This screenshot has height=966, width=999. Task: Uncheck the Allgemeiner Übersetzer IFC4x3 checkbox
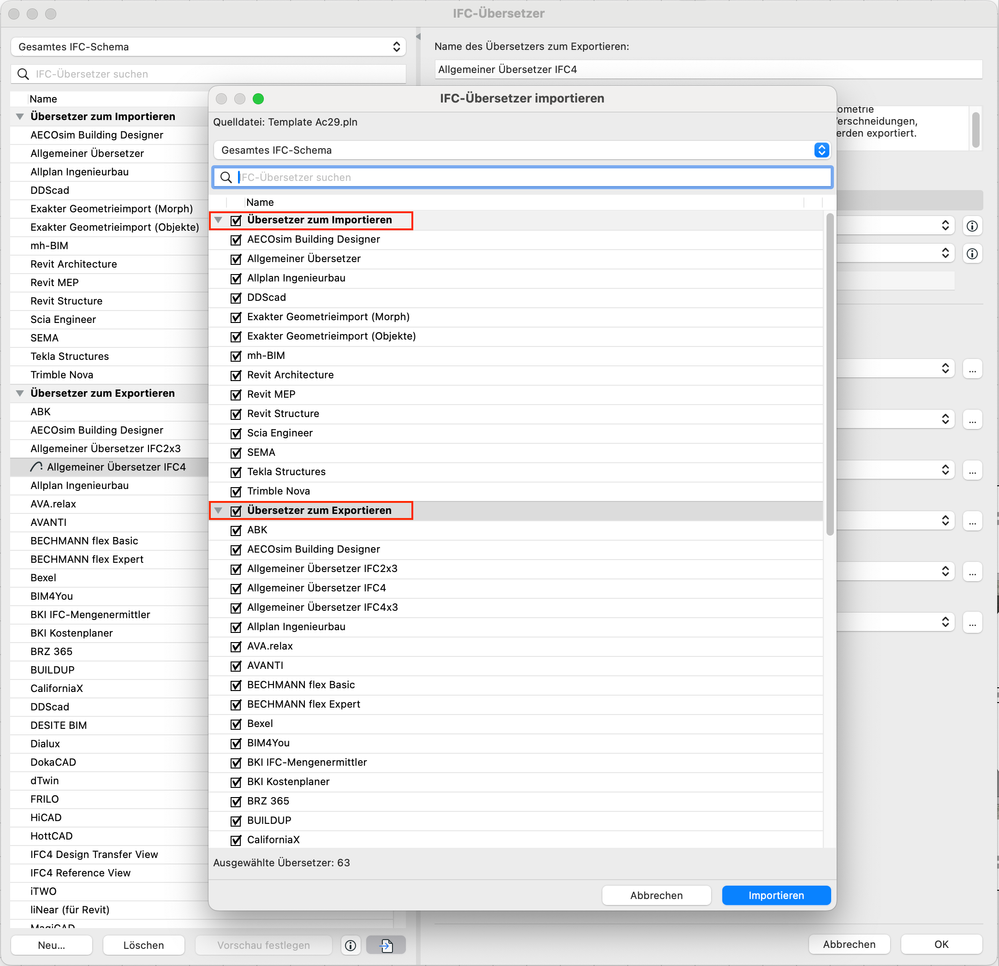tap(236, 608)
